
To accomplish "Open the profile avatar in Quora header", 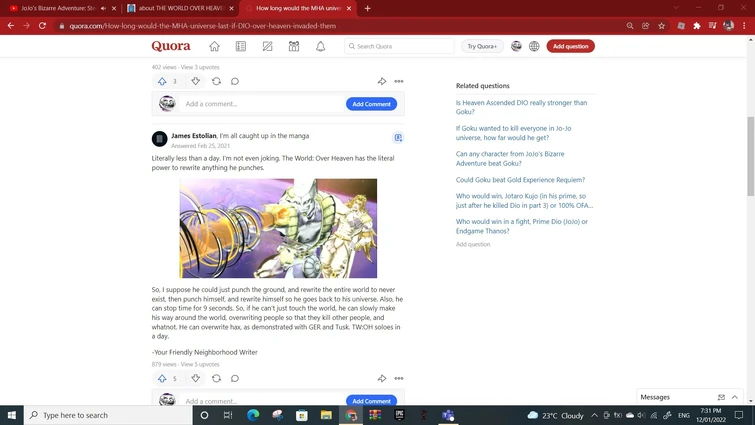I will click(x=516, y=46).
